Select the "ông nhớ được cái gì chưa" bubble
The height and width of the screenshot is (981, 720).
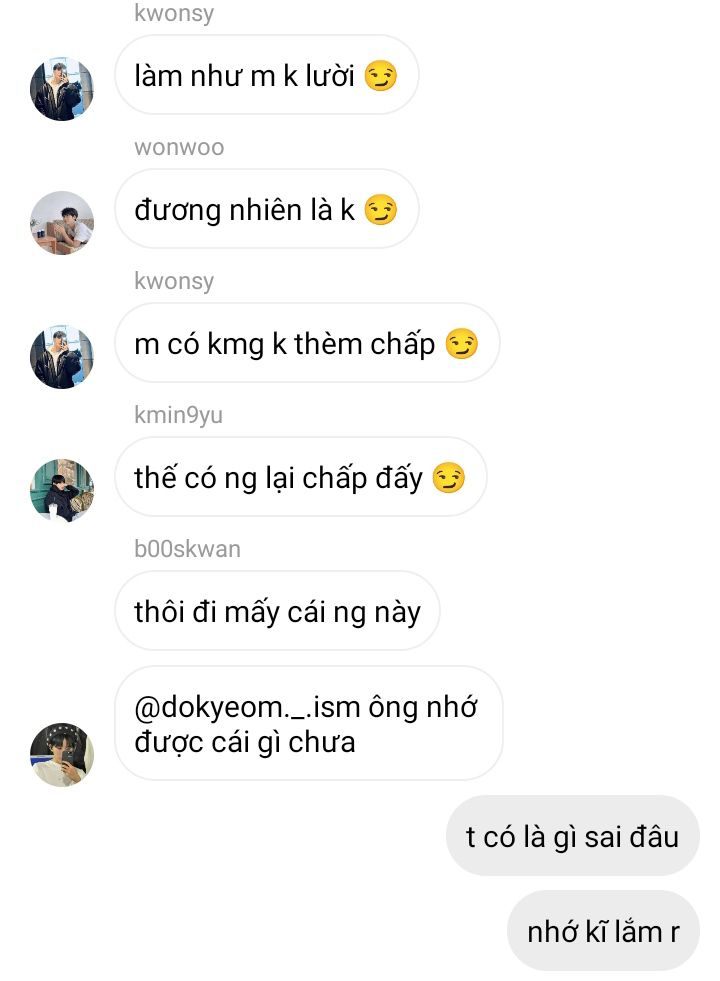coord(308,723)
